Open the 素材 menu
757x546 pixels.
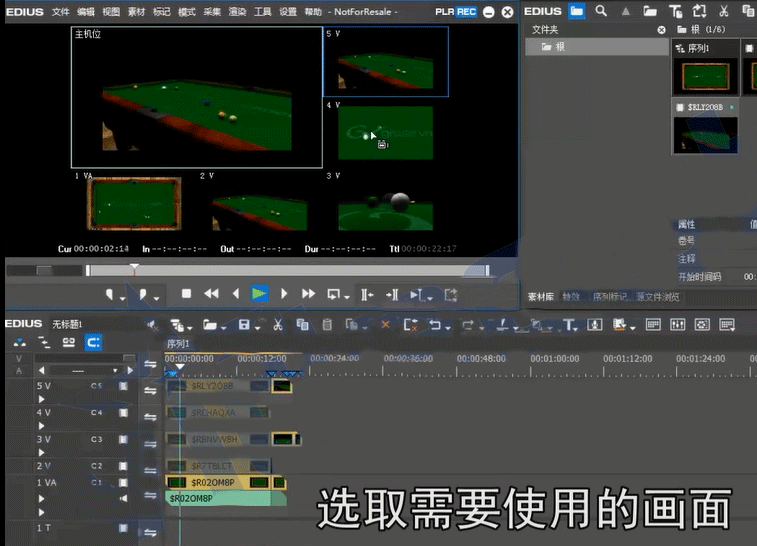(x=136, y=12)
